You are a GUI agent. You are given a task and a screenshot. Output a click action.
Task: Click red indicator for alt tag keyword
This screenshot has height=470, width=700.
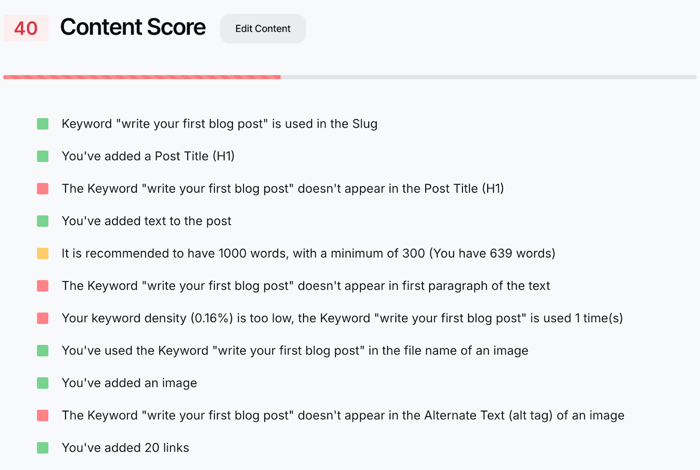(x=43, y=415)
